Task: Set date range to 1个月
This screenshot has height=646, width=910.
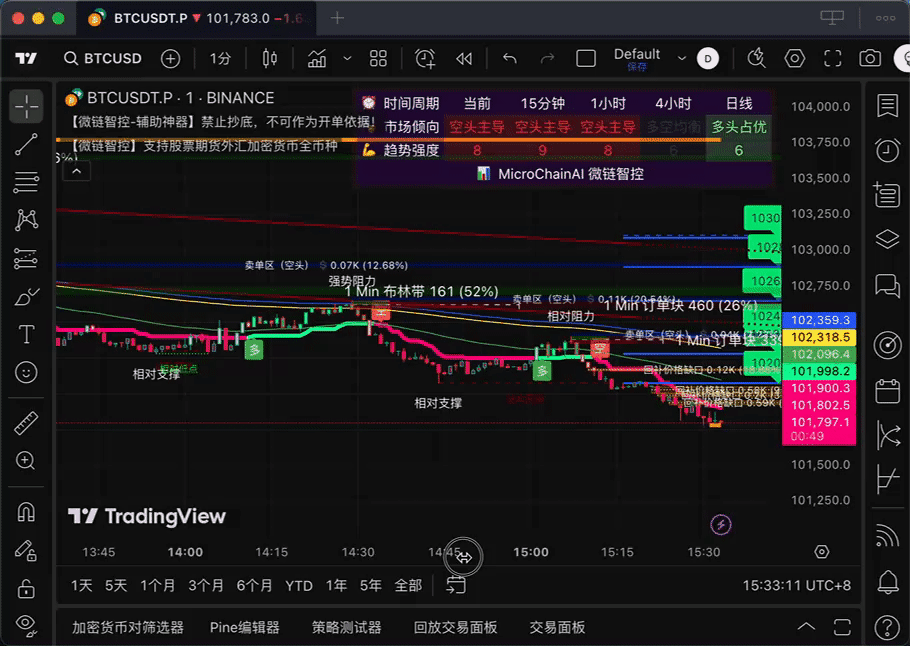Action: (x=157, y=586)
